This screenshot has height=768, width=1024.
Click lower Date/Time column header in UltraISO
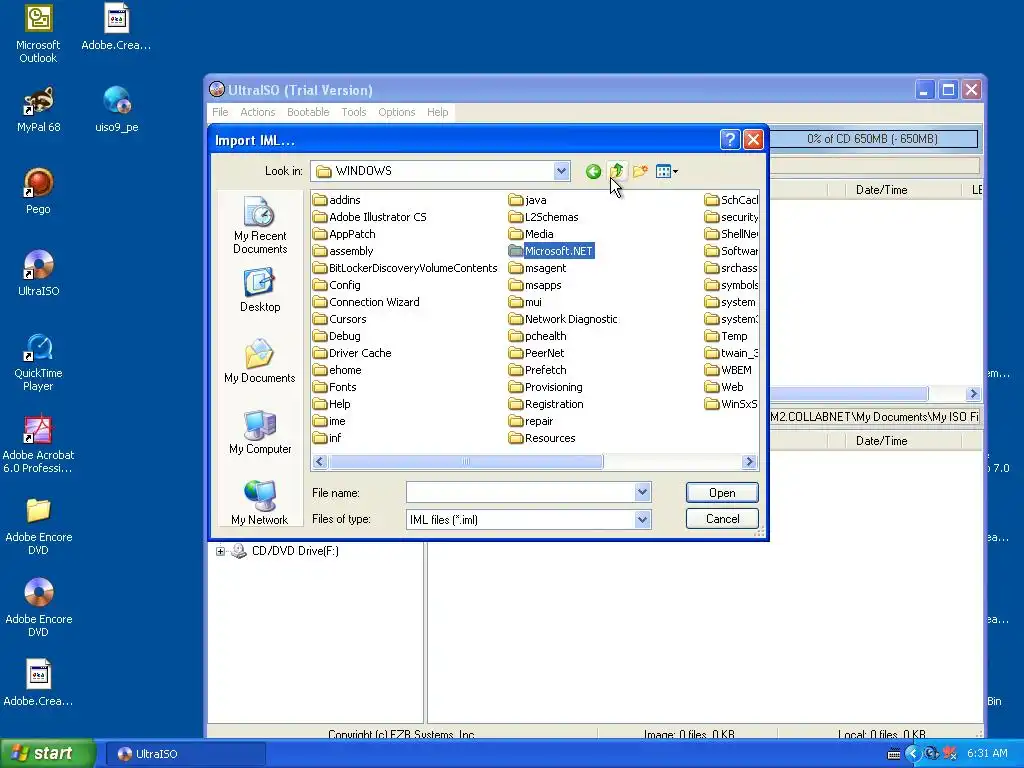coord(882,441)
